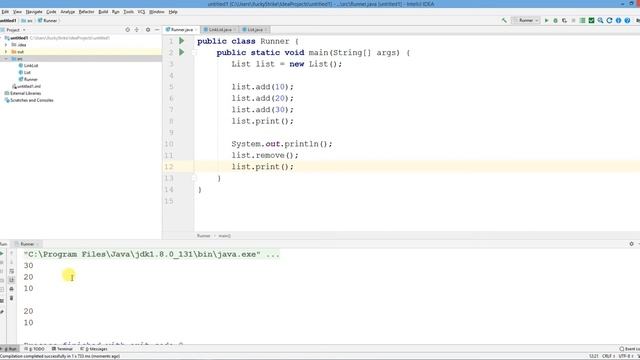Open the Tools menu
This screenshot has width=640, height=360.
[x=129, y=12]
